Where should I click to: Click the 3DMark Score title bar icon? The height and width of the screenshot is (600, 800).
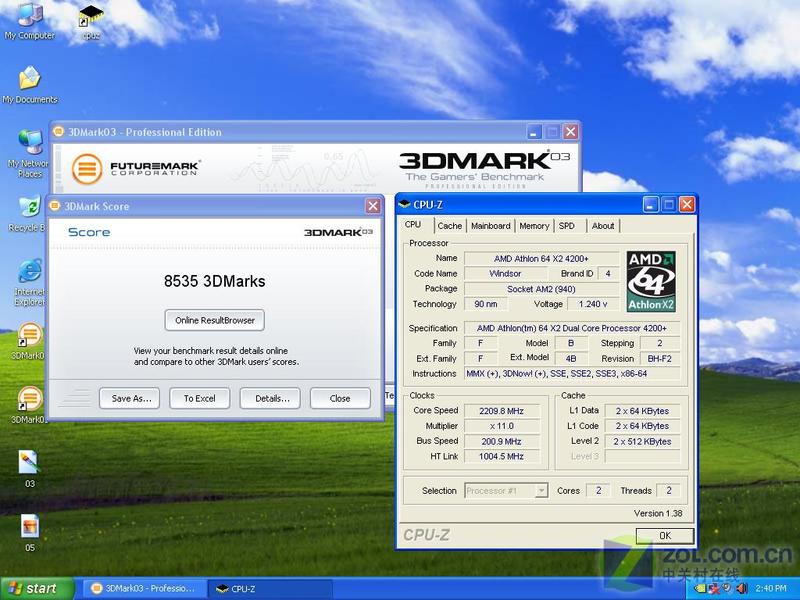click(54, 206)
